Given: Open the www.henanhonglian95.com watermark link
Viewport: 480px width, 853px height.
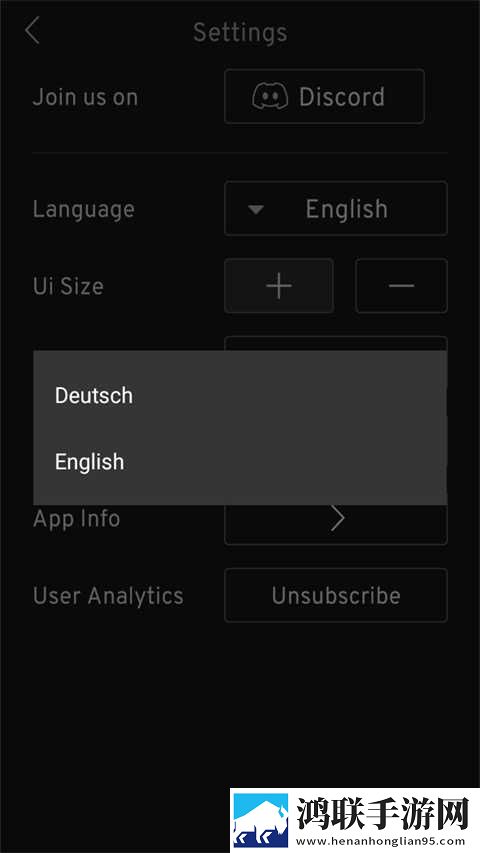Looking at the screenshot, I should point(380,840).
